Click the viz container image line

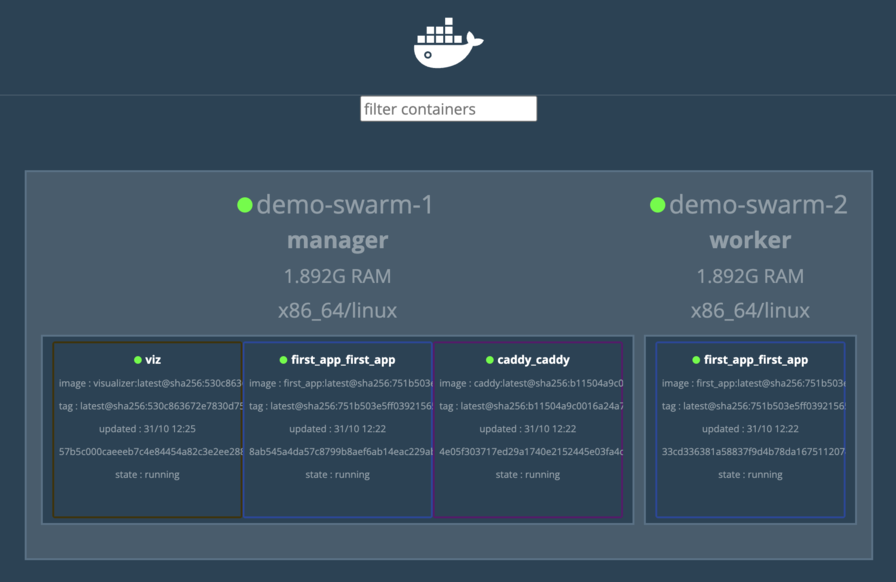point(148,383)
